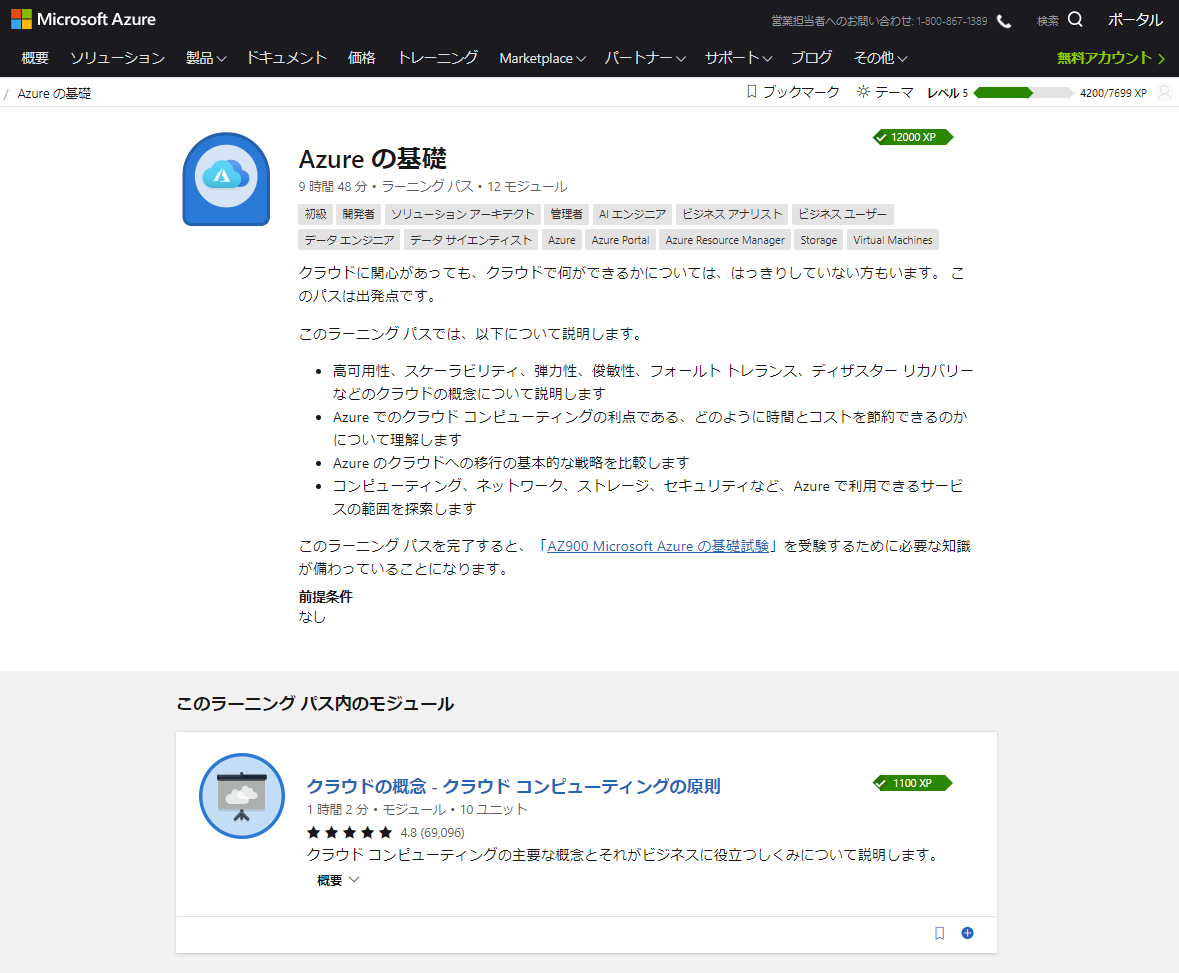Open search with the magnifier icon

click(x=1075, y=20)
